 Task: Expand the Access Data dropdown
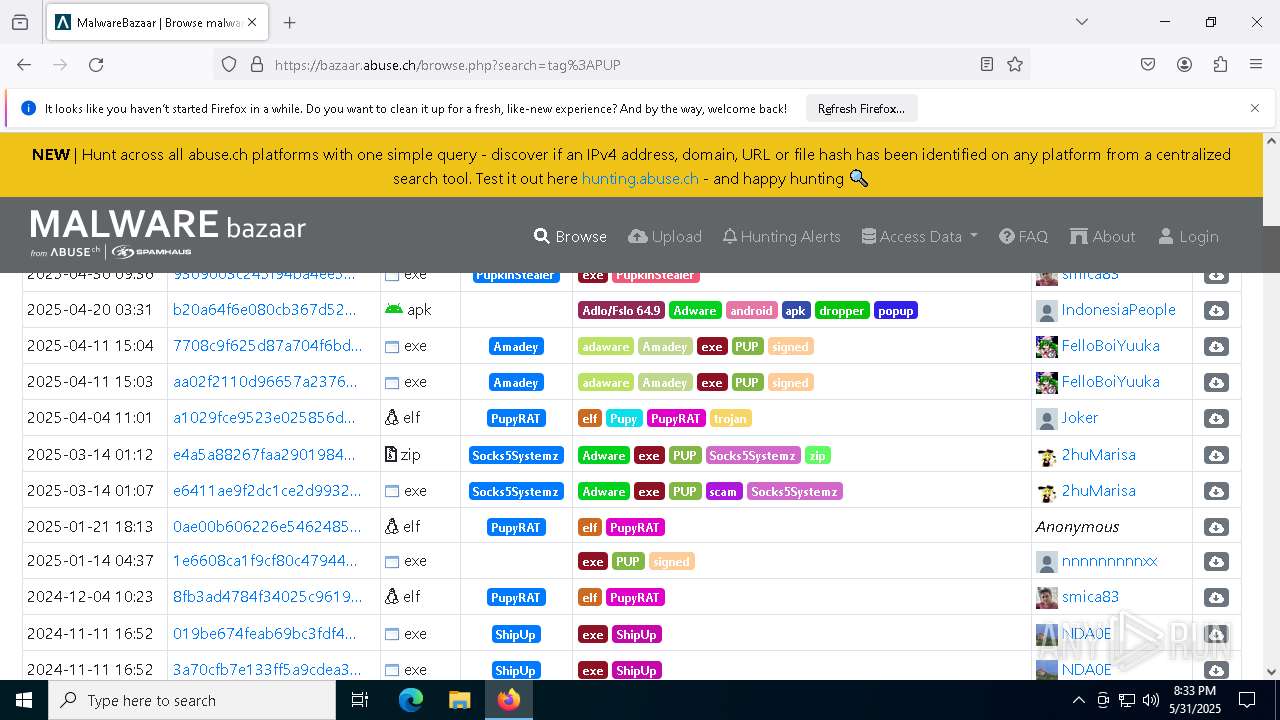point(919,236)
